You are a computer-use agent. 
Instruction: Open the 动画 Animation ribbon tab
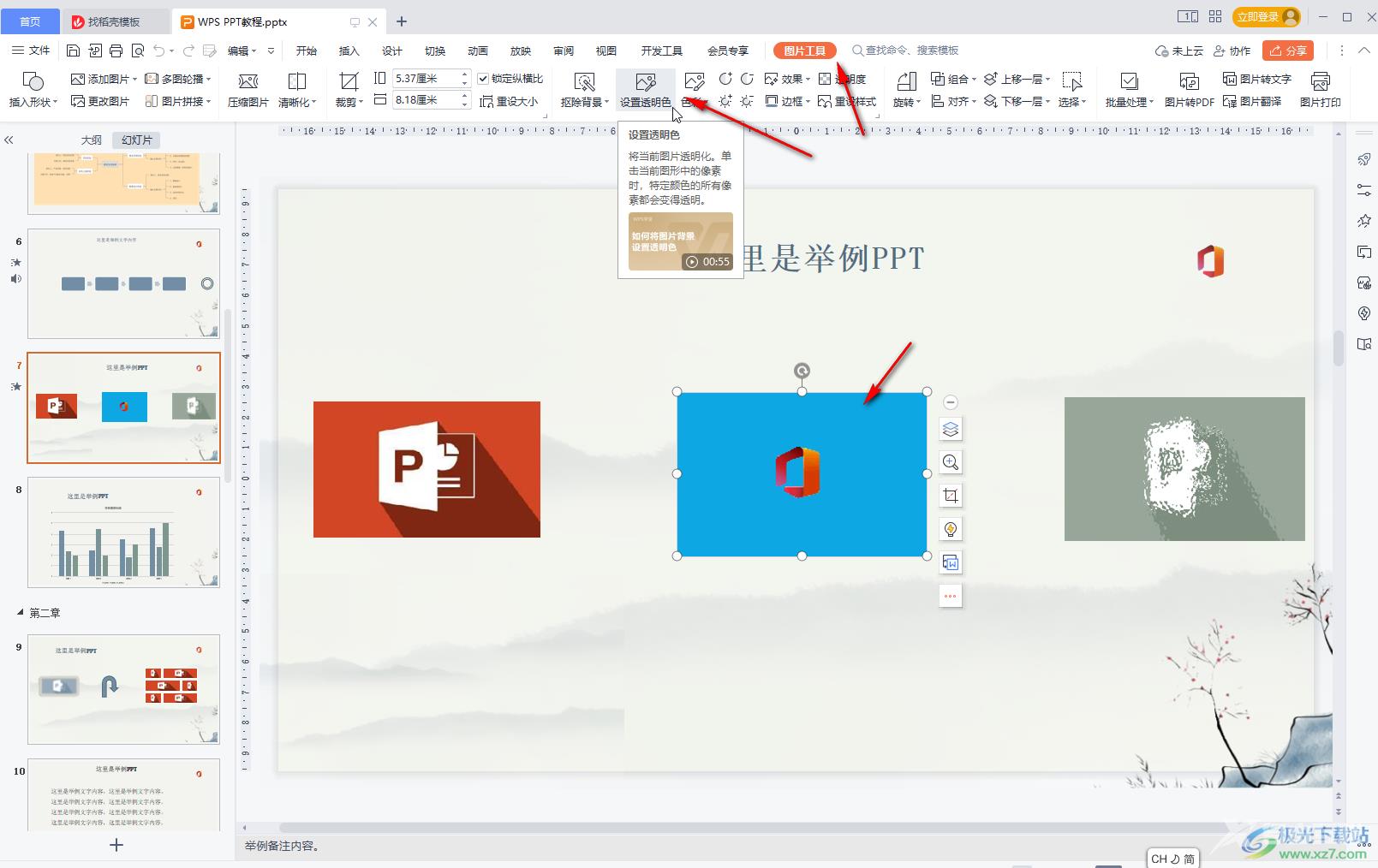click(477, 51)
